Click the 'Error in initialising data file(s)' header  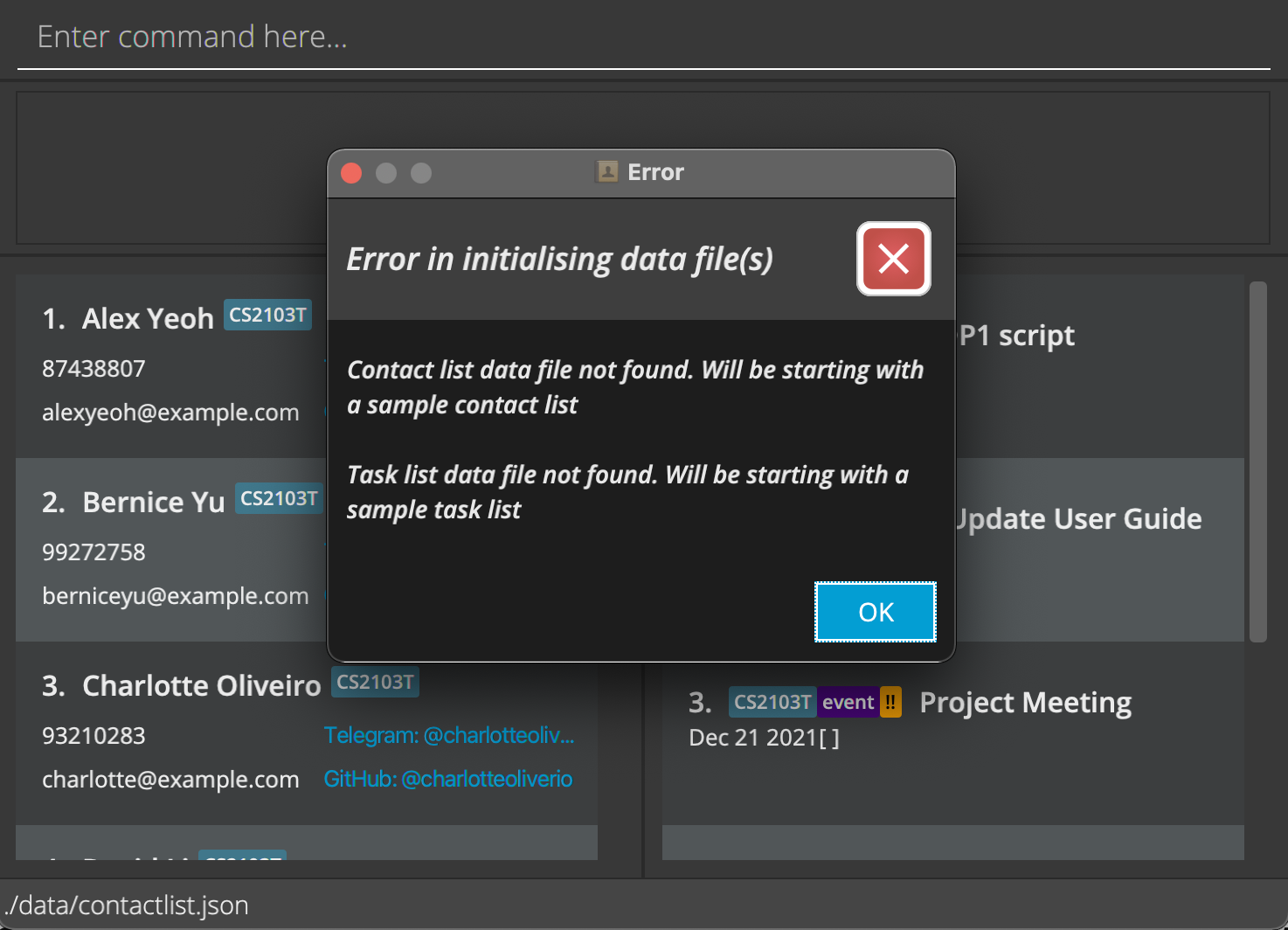point(560,259)
